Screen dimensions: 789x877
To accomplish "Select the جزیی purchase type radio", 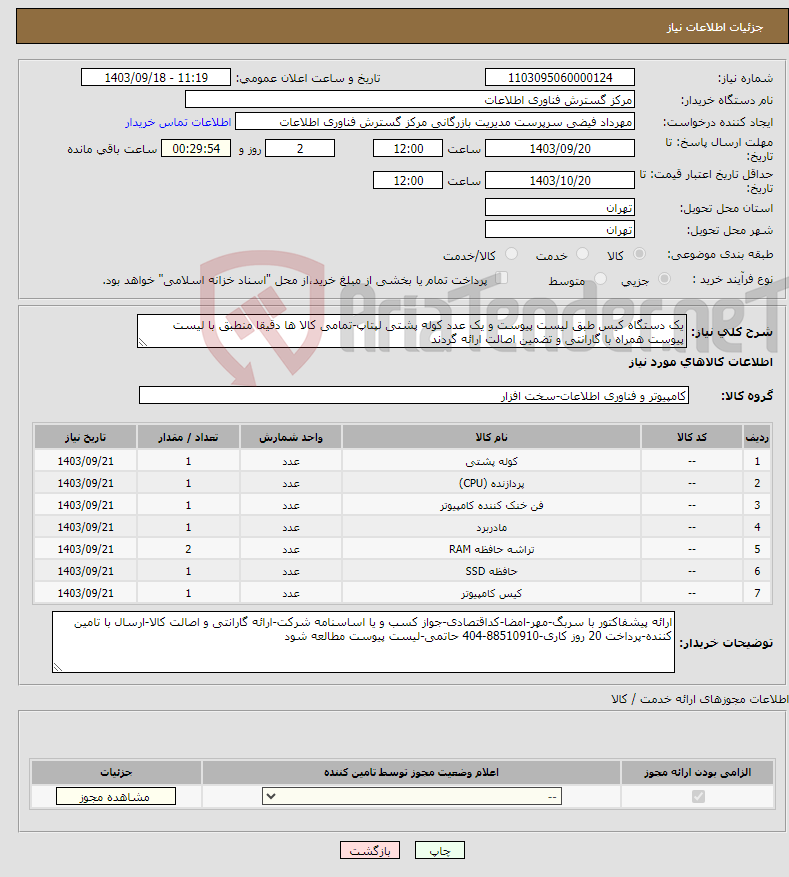I will click(664, 279).
